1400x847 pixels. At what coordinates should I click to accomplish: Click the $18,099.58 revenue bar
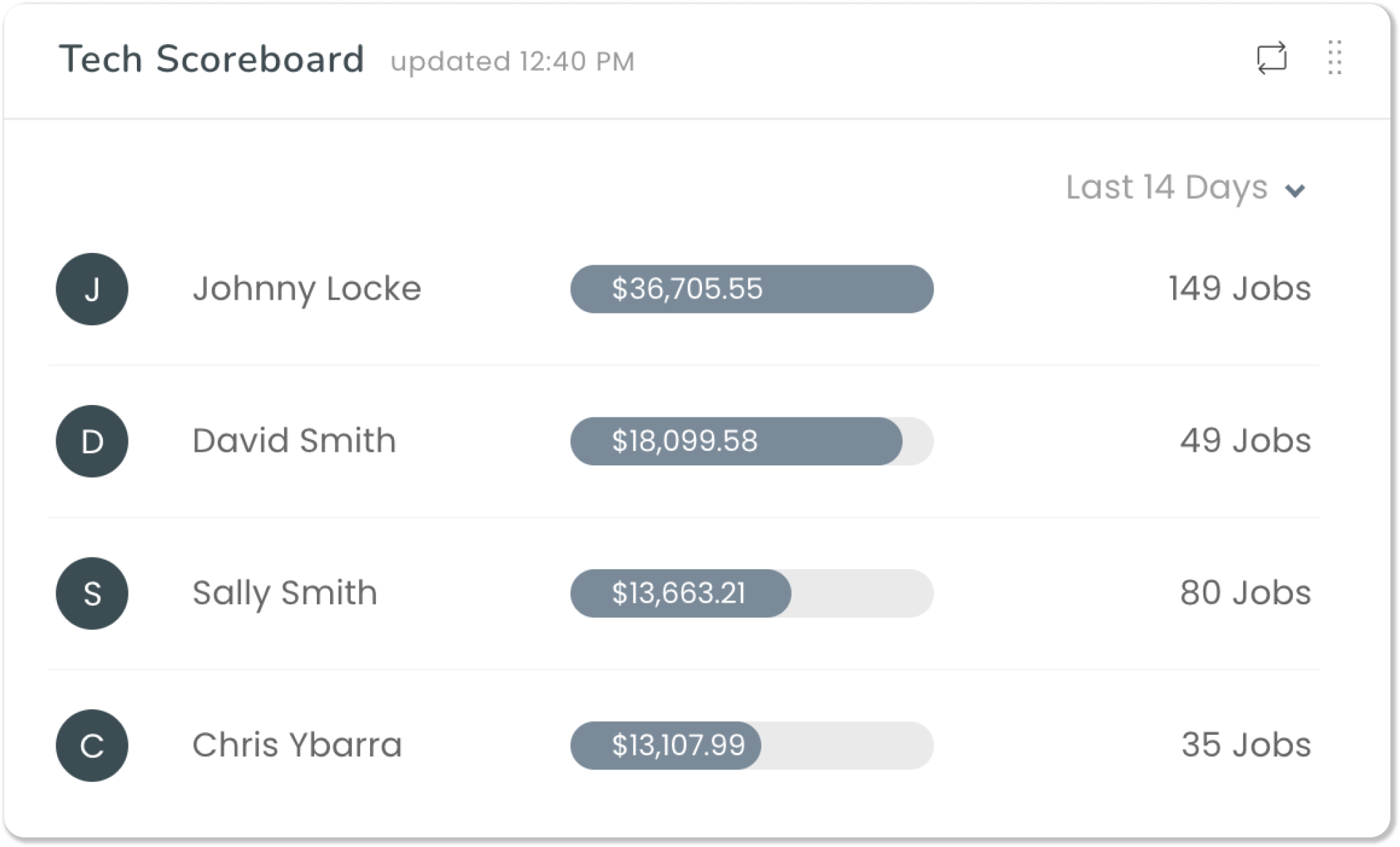click(752, 441)
